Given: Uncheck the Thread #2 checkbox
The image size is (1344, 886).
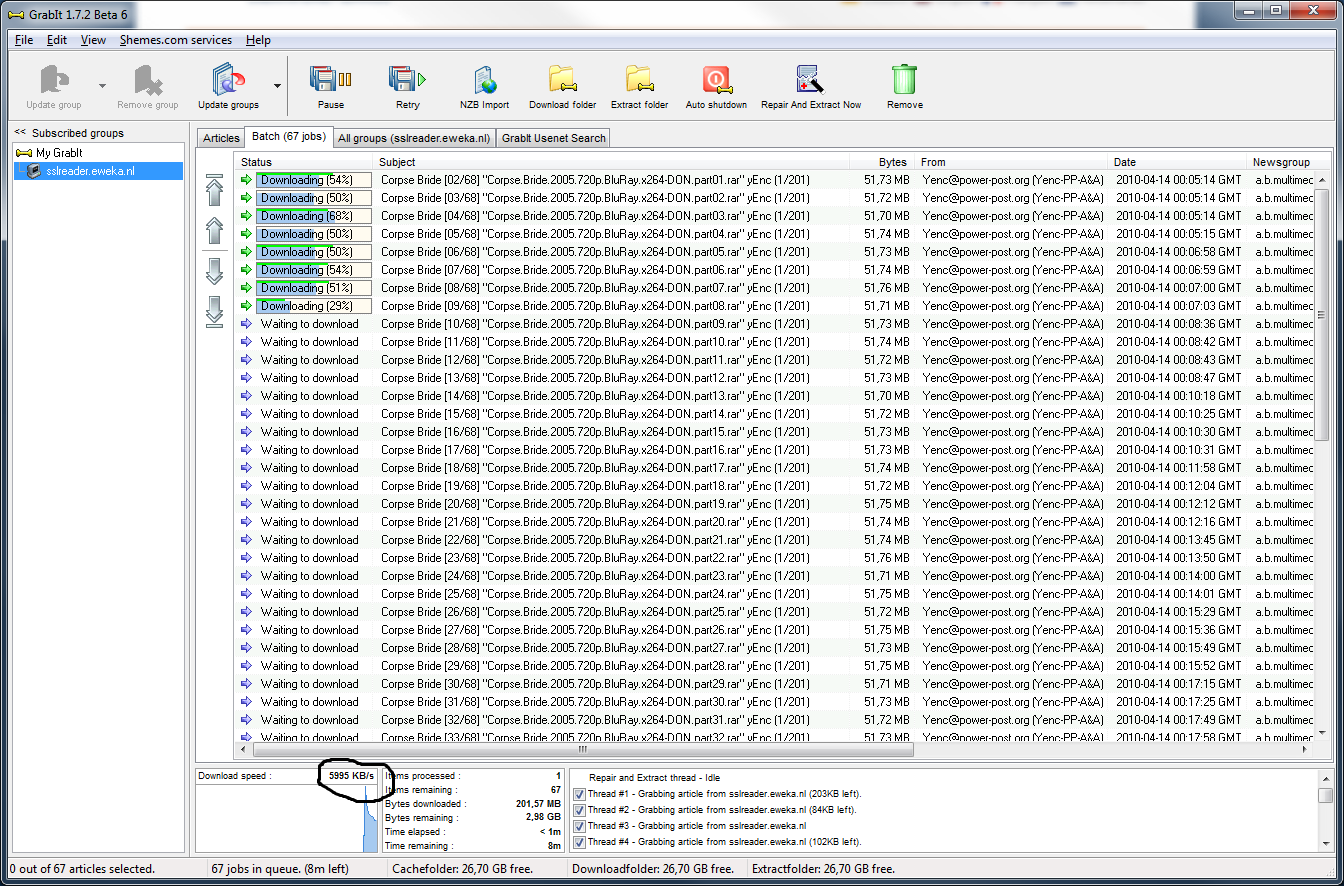Looking at the screenshot, I should point(580,810).
